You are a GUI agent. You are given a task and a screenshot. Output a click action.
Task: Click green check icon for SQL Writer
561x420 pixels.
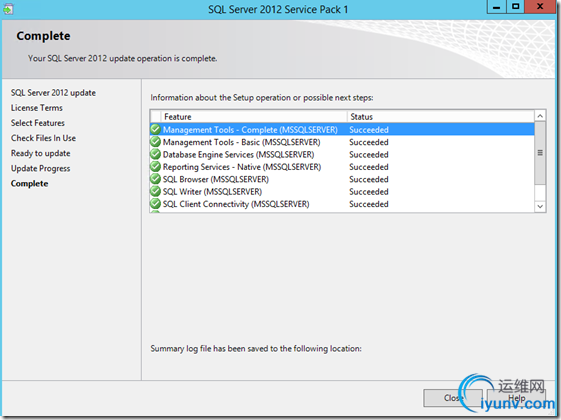pyautogui.click(x=155, y=191)
